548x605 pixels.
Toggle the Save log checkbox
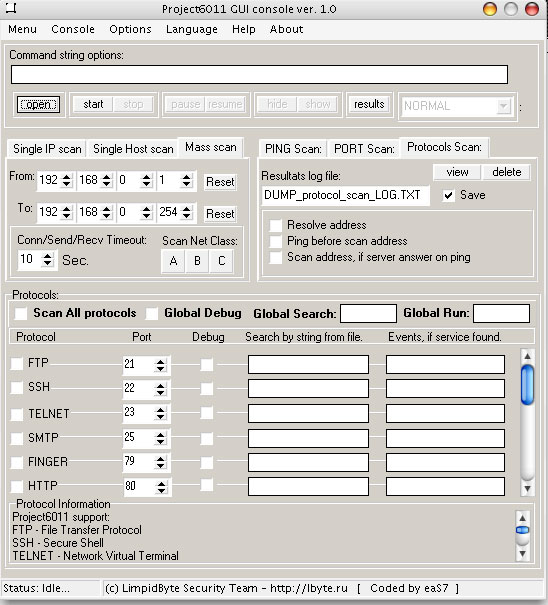click(x=449, y=195)
